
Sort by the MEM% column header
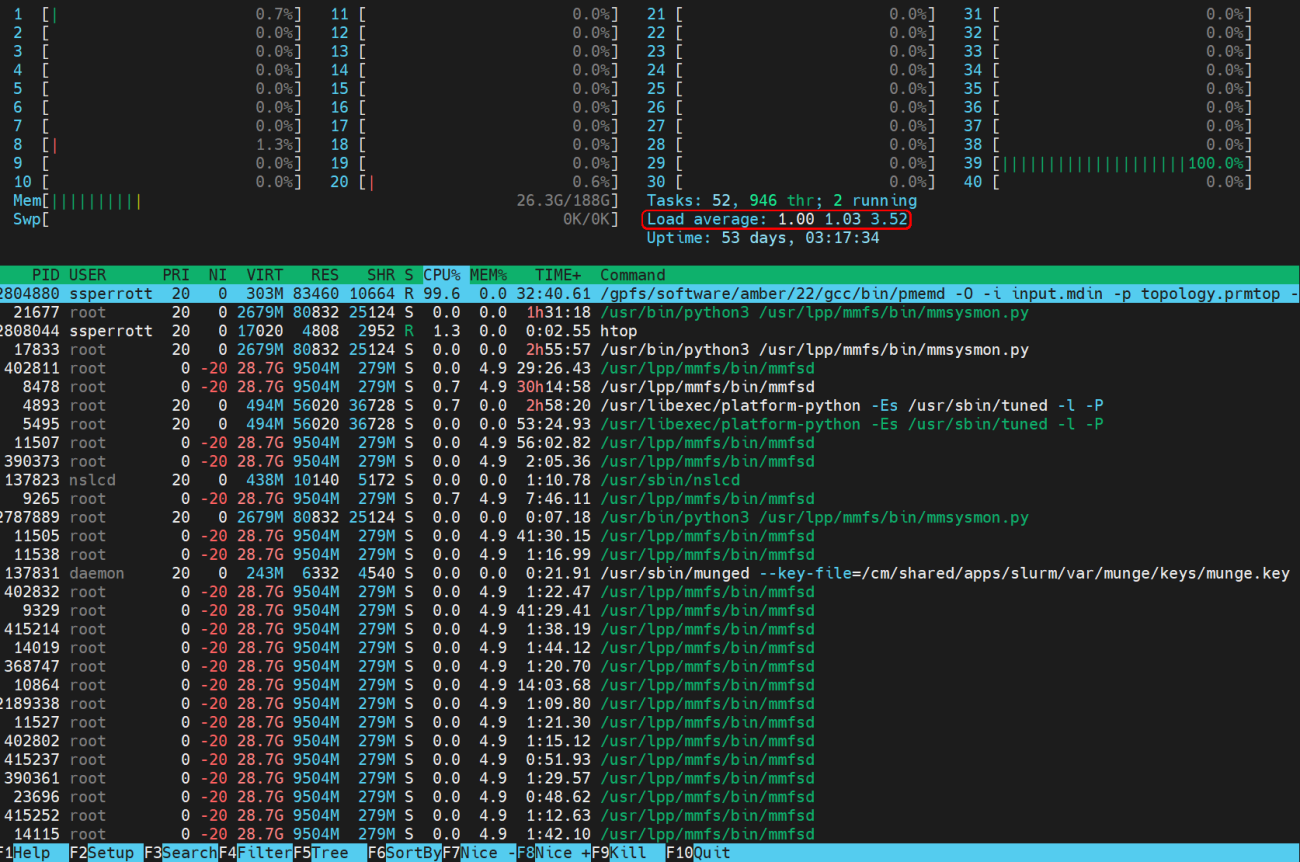point(489,275)
